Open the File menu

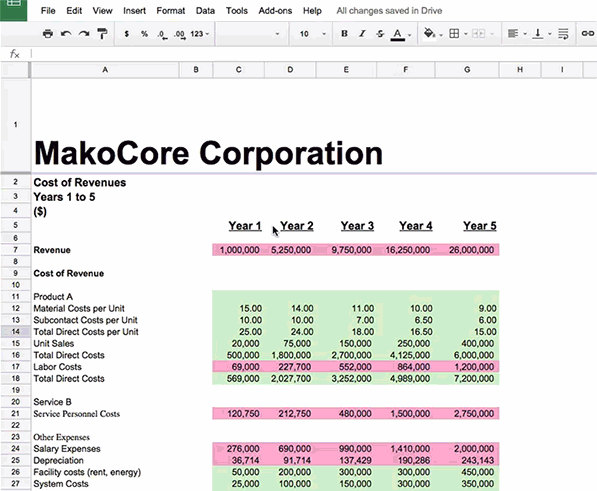[48, 11]
